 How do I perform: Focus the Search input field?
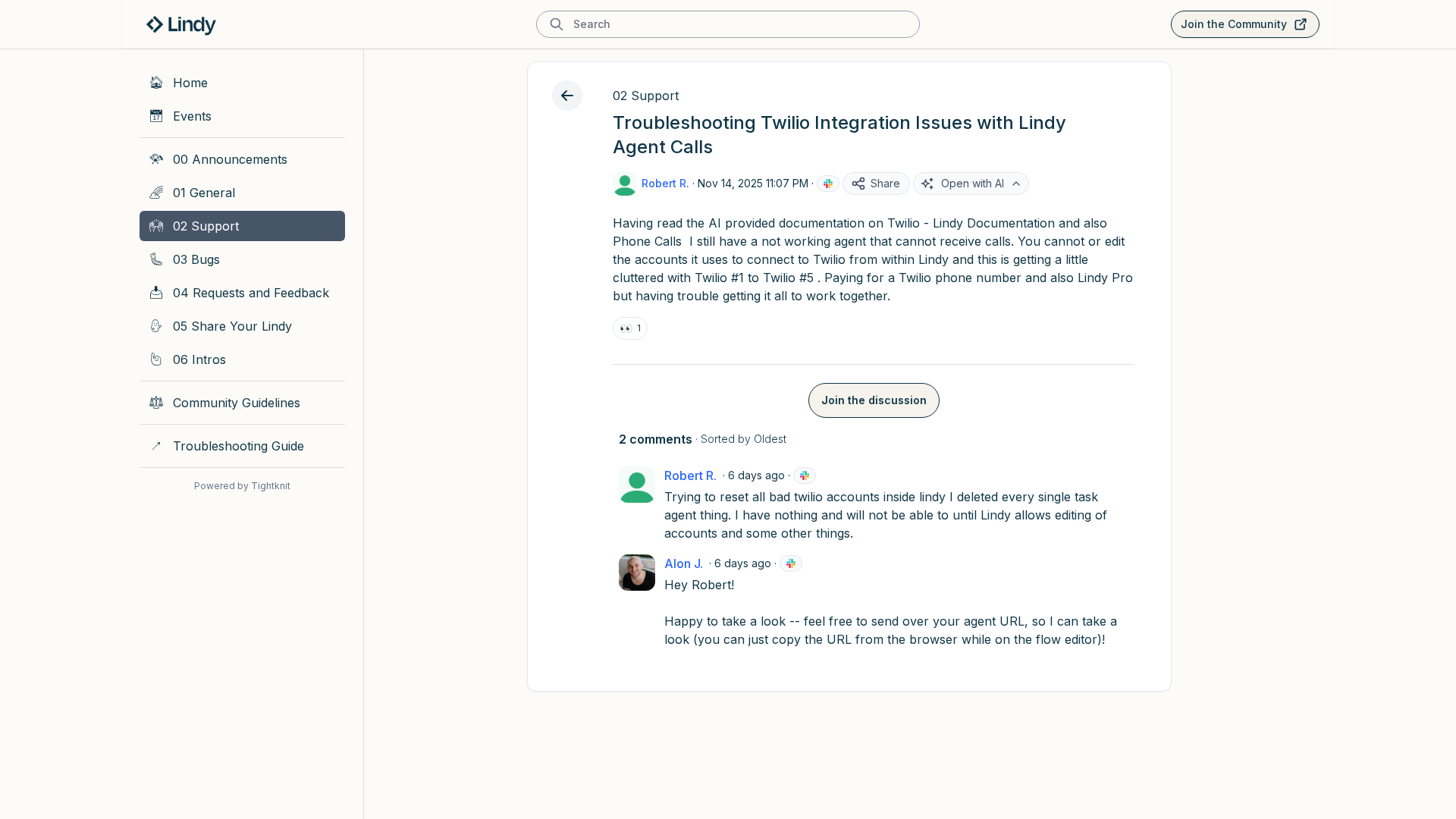[739, 24]
